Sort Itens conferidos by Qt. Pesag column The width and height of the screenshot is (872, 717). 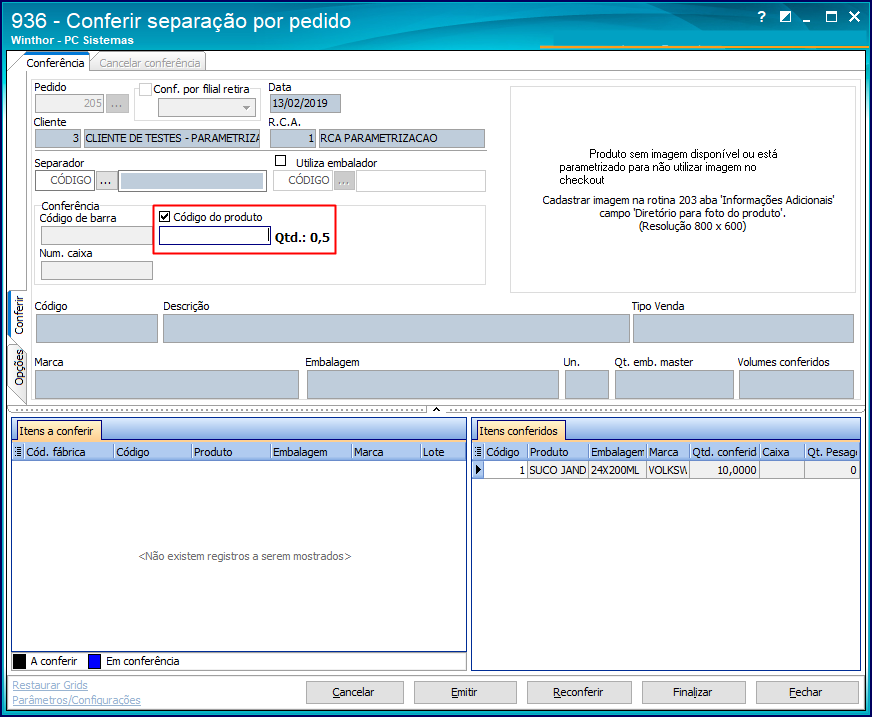click(832, 452)
